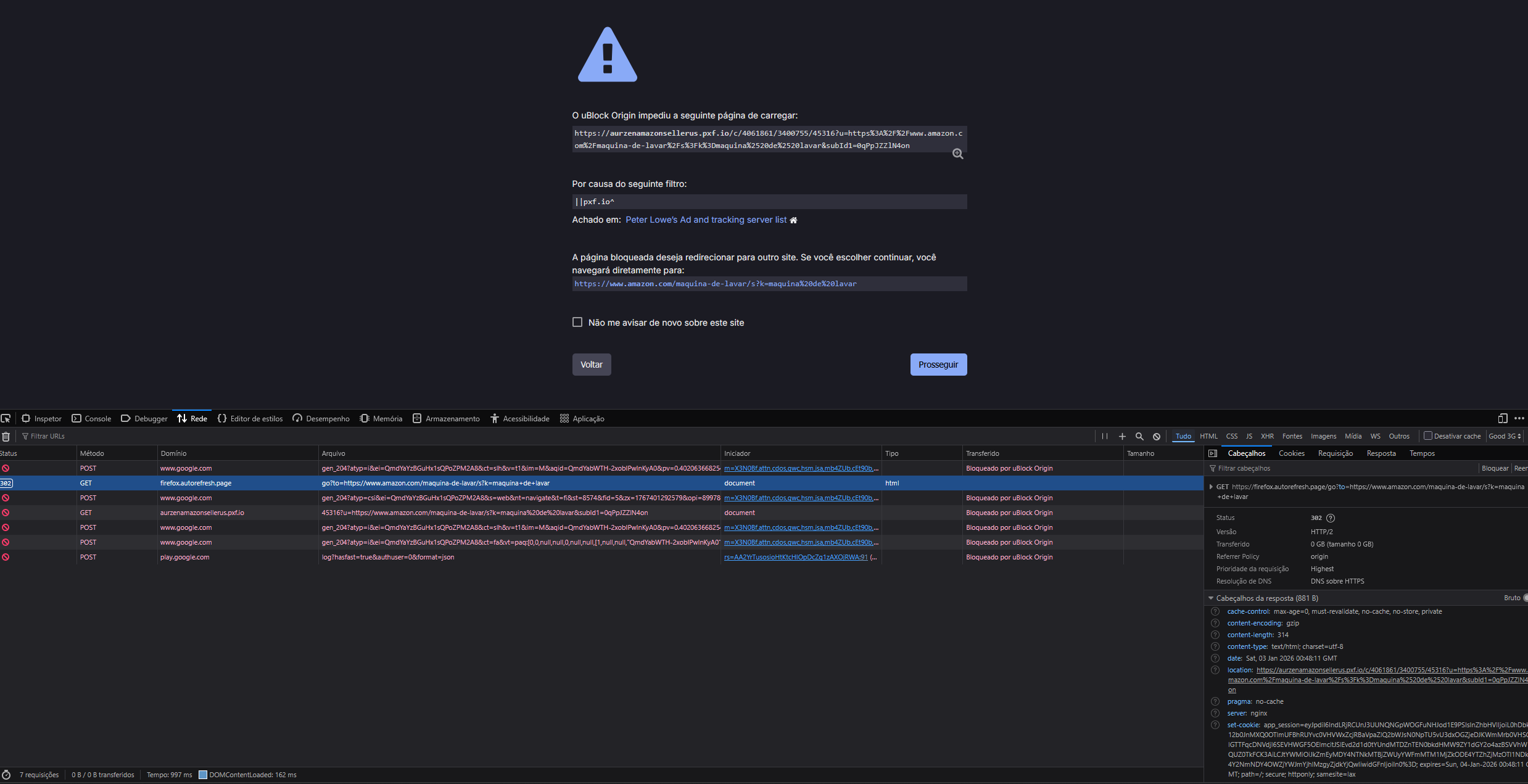Expand the GET request URL details
The image size is (1528, 784).
click(1211, 487)
